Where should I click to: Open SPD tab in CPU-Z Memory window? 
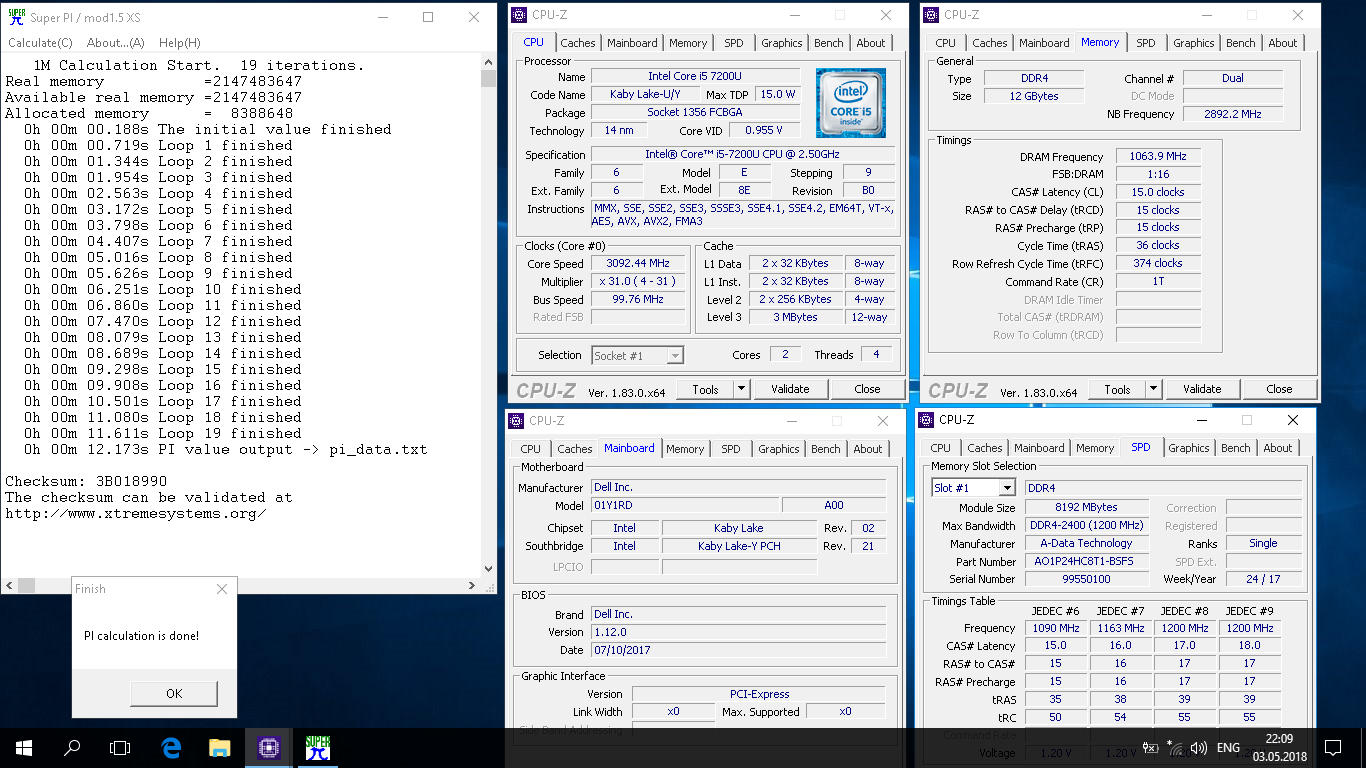coord(1146,43)
